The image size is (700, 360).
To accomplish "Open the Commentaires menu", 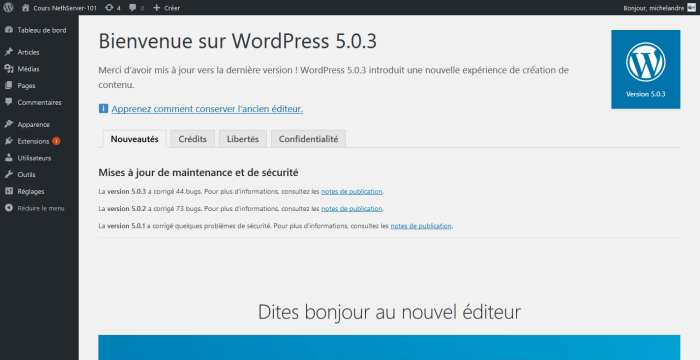I will pyautogui.click(x=39, y=102).
